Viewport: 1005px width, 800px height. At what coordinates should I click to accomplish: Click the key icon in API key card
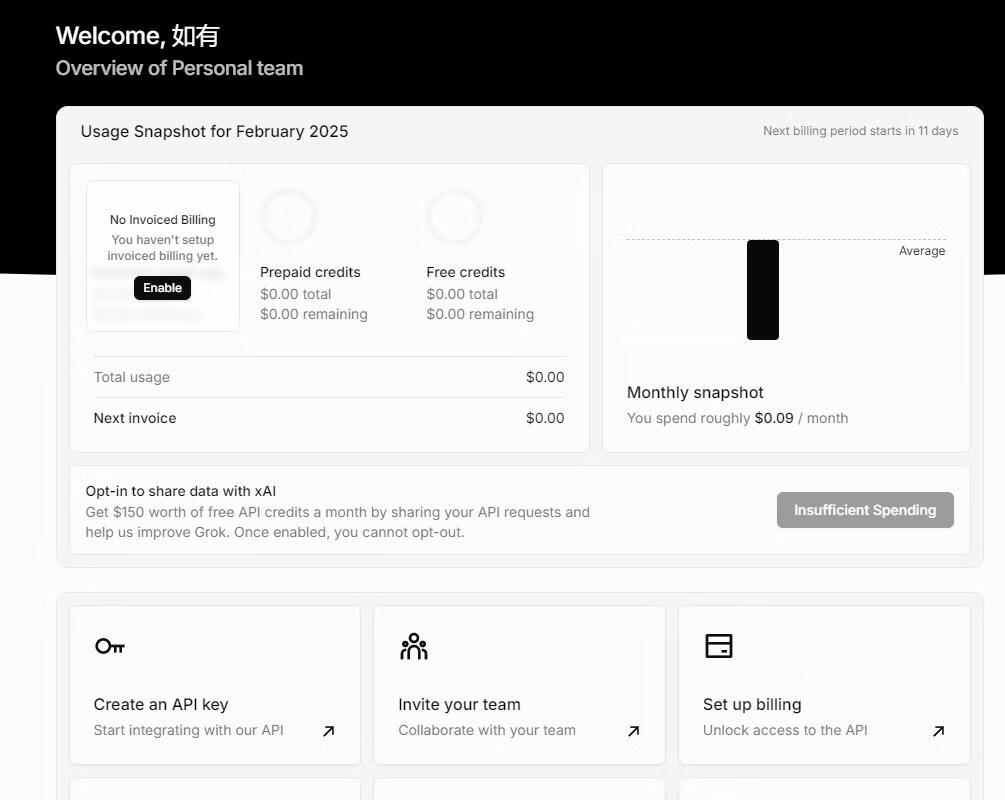(110, 646)
